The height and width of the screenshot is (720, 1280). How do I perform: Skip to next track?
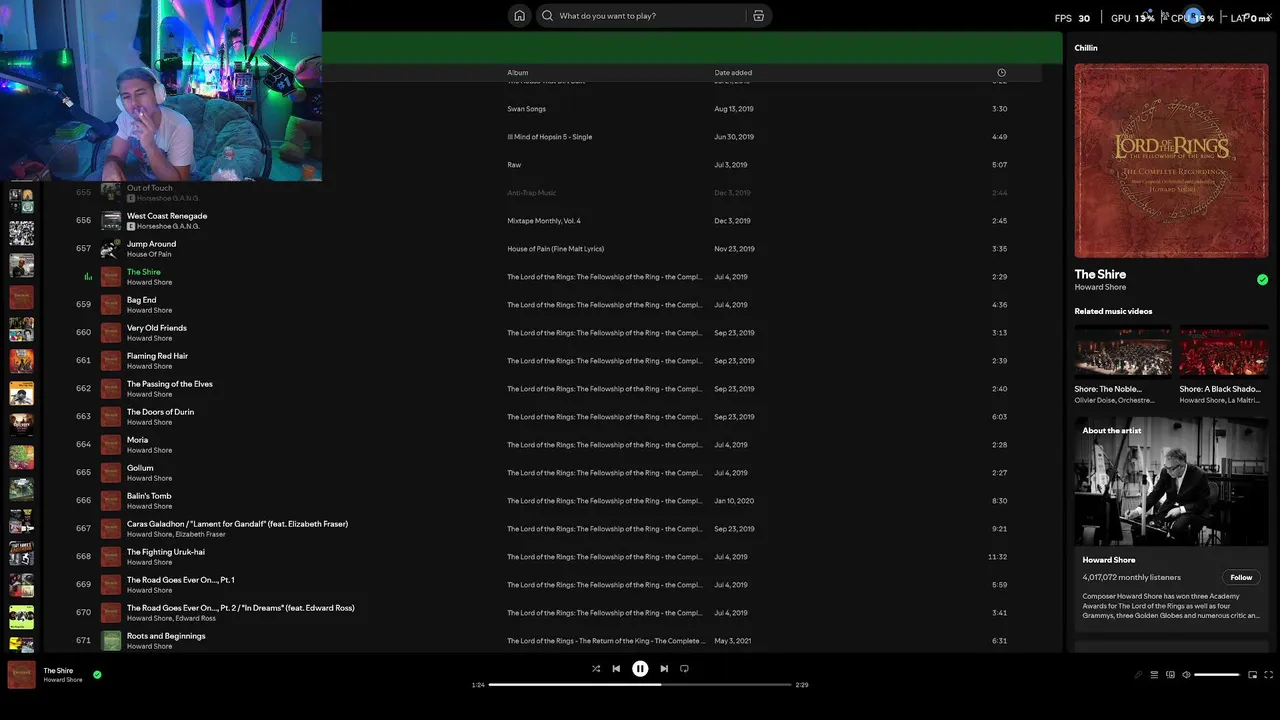[x=664, y=669]
